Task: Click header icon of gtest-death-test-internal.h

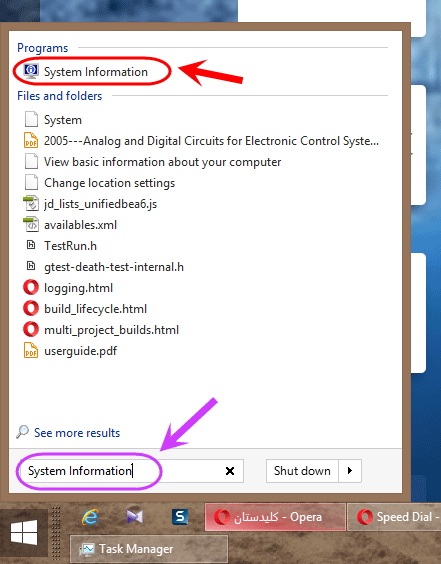Action: point(31,266)
